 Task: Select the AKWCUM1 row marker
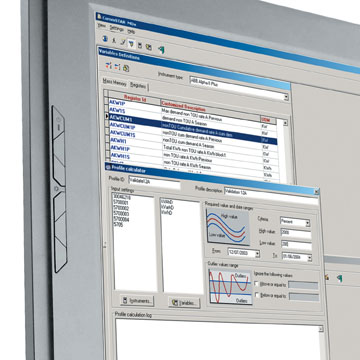(x=107, y=116)
